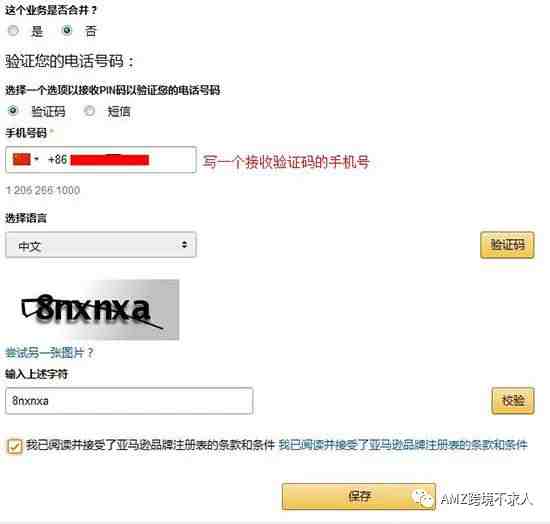Open the China flag country code selector
The width and height of the screenshot is (550, 524).
25,160
